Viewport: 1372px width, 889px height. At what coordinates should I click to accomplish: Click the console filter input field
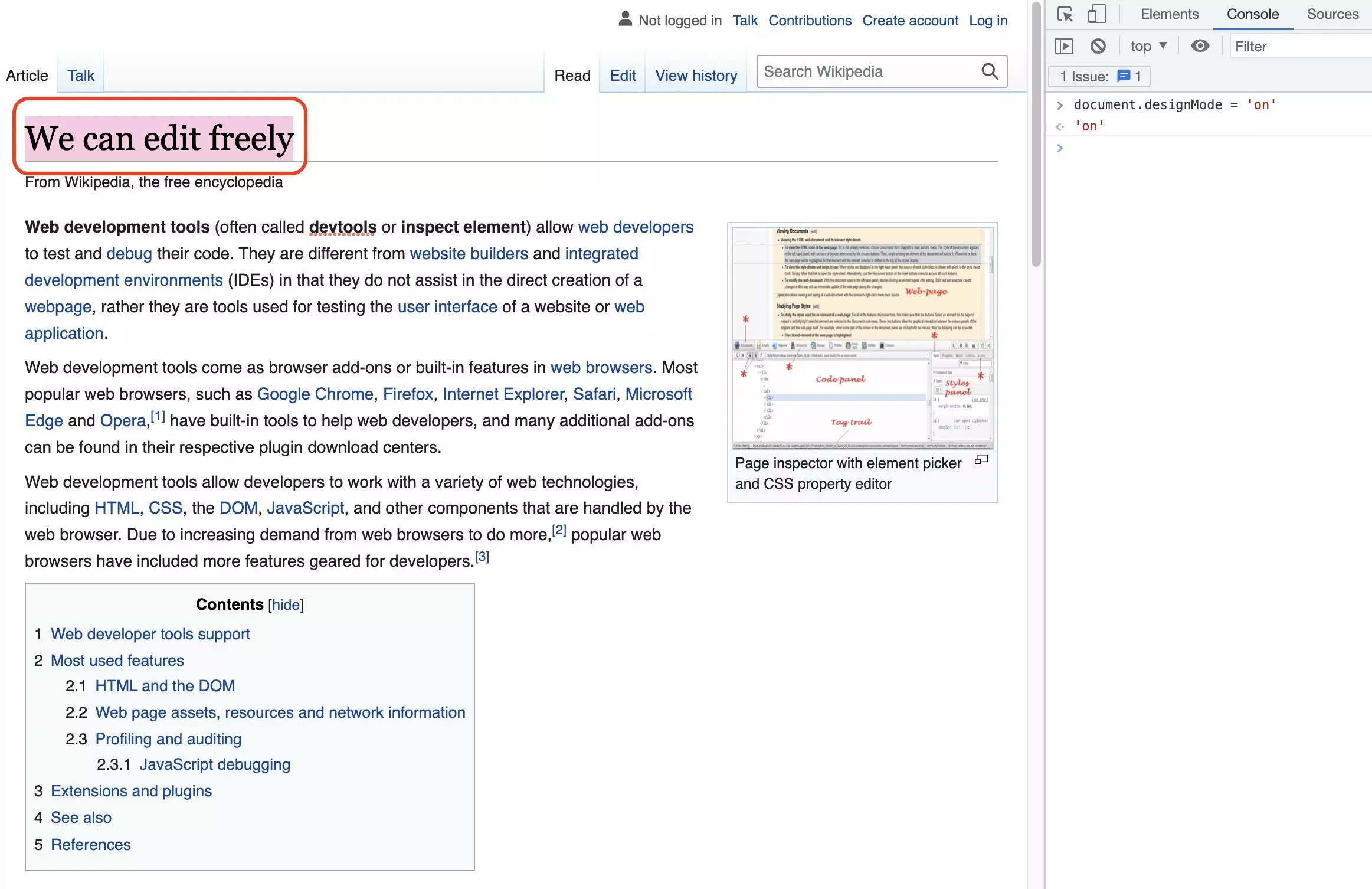tap(1296, 45)
